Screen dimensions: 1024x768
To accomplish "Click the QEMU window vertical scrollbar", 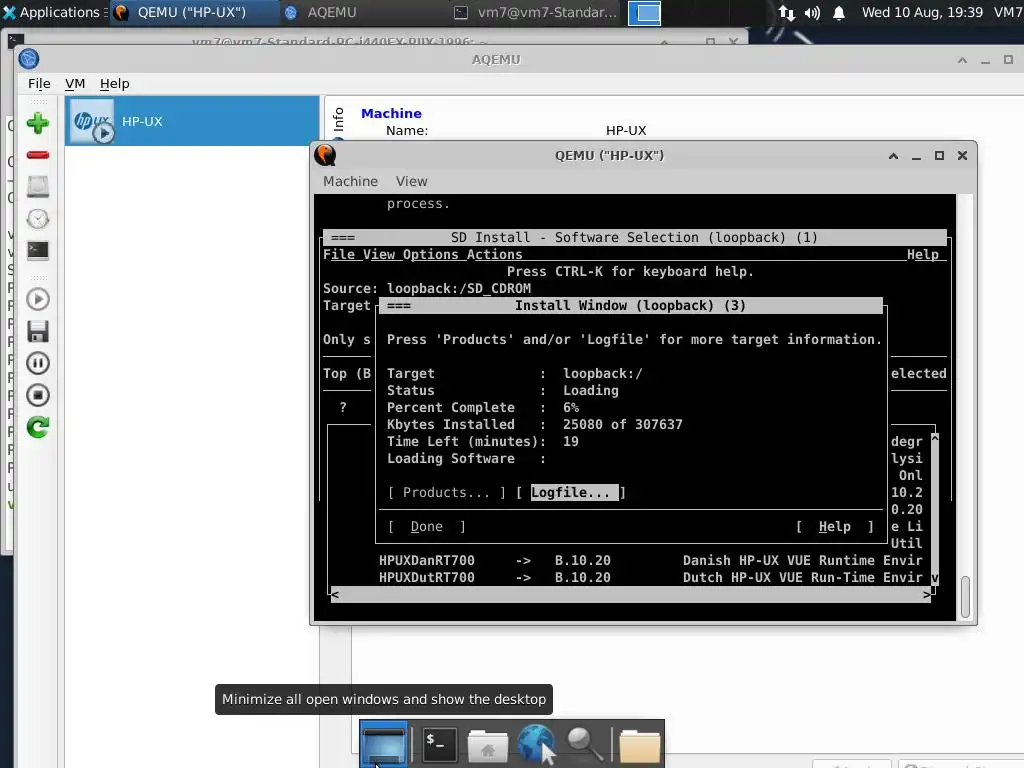I will (x=965, y=596).
